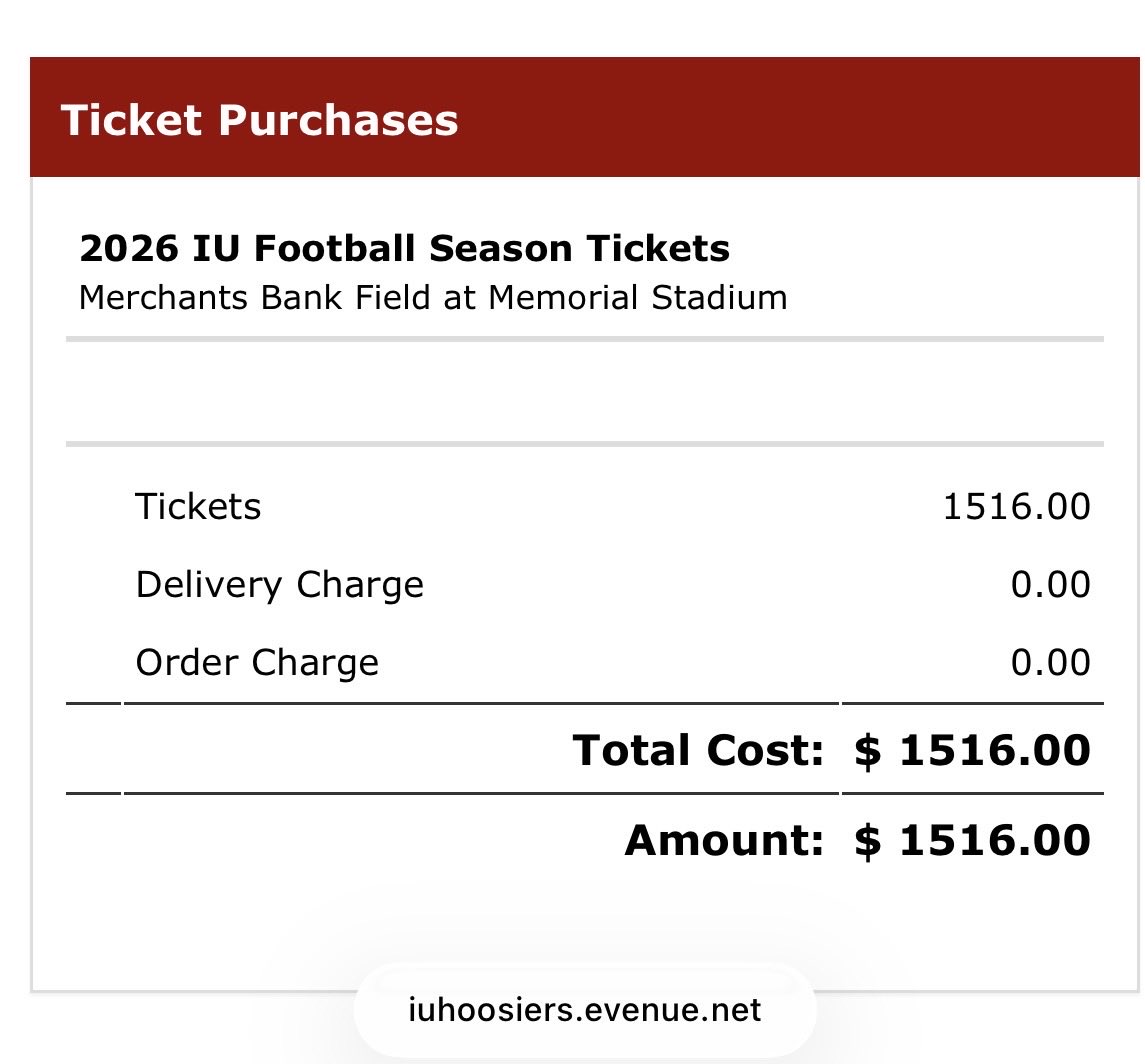Click the dark rule above the Total Cost row

[585, 704]
